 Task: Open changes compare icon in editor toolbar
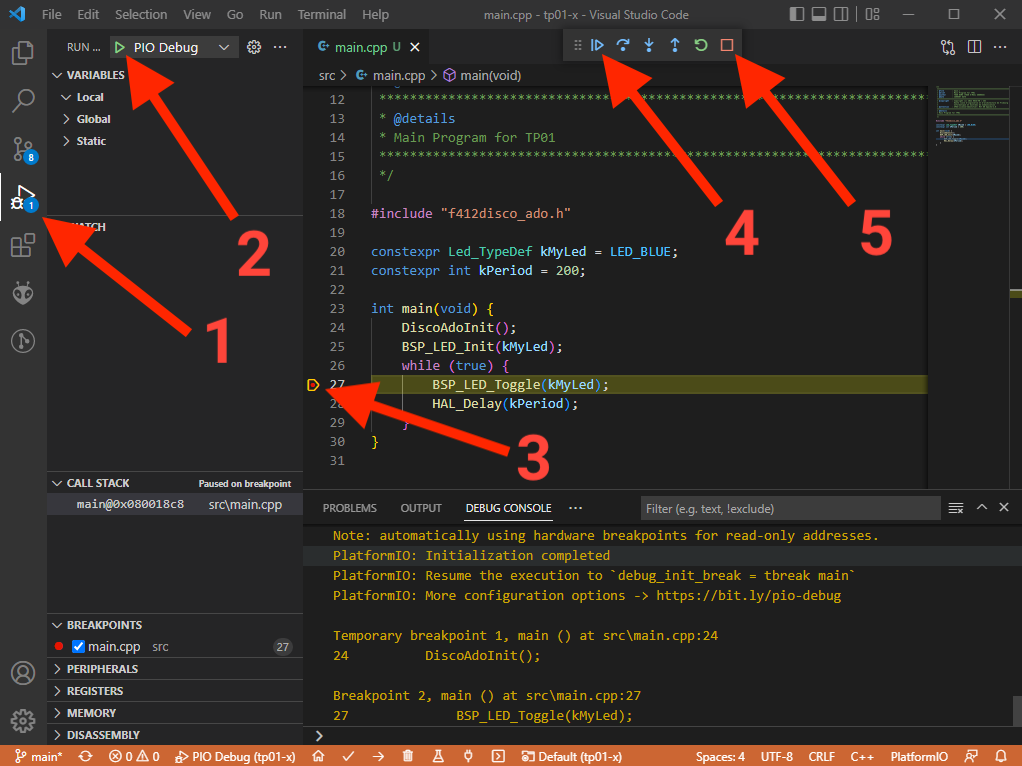pos(948,47)
